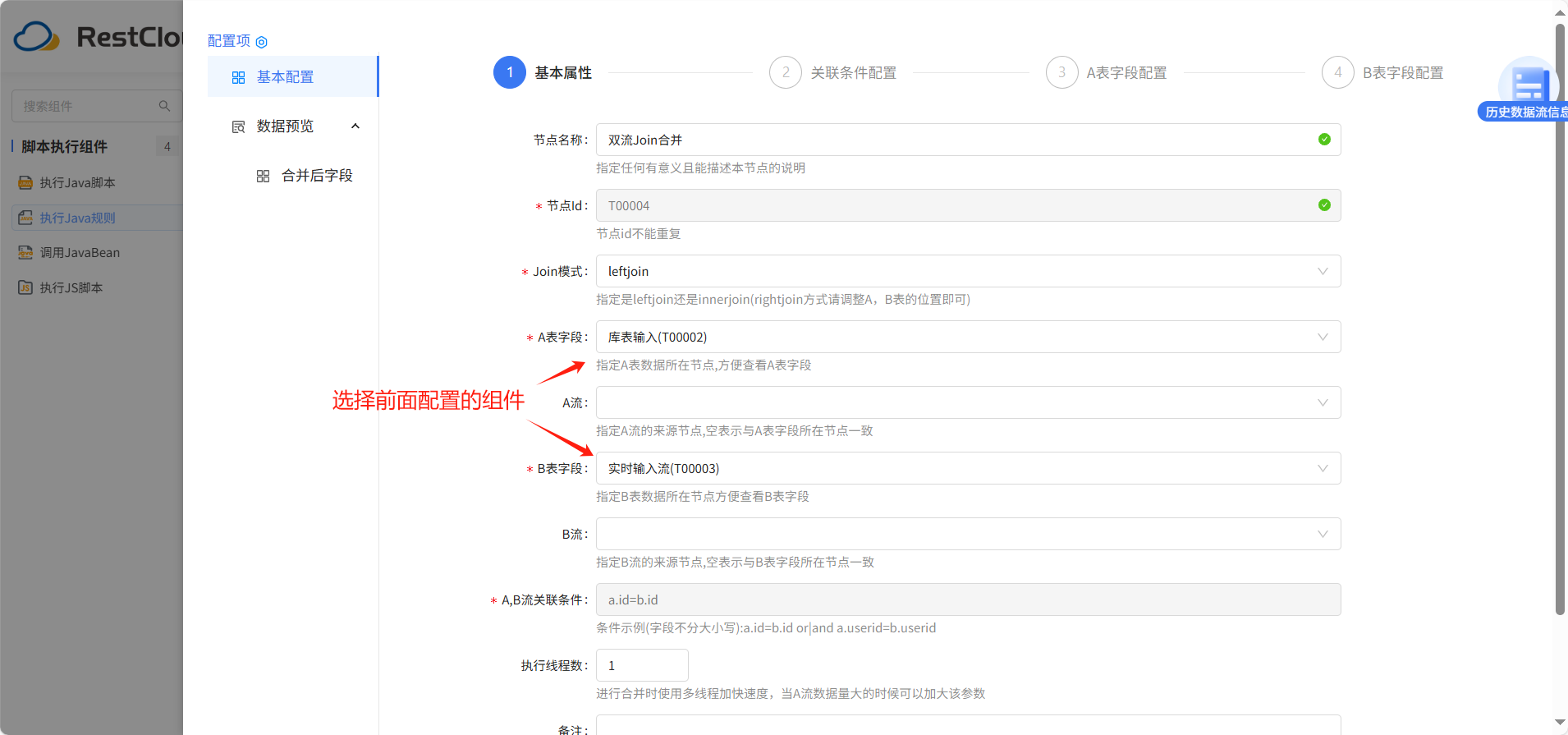The image size is (1568, 735).
Task: Click the scrollbar up arrow
Action: 1560,12
